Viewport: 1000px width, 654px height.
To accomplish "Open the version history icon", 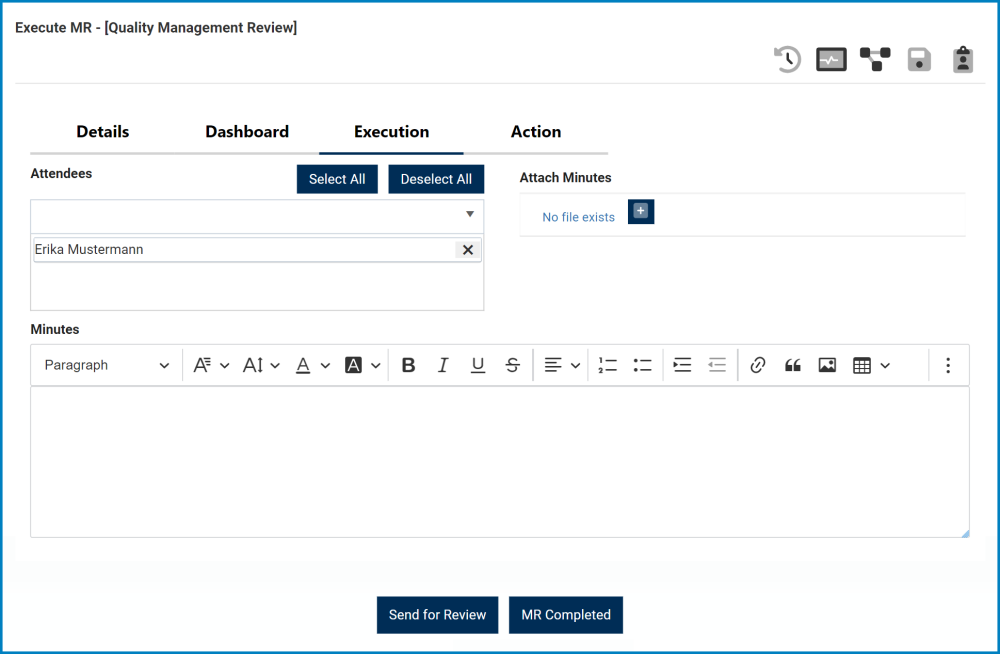I will pos(787,59).
